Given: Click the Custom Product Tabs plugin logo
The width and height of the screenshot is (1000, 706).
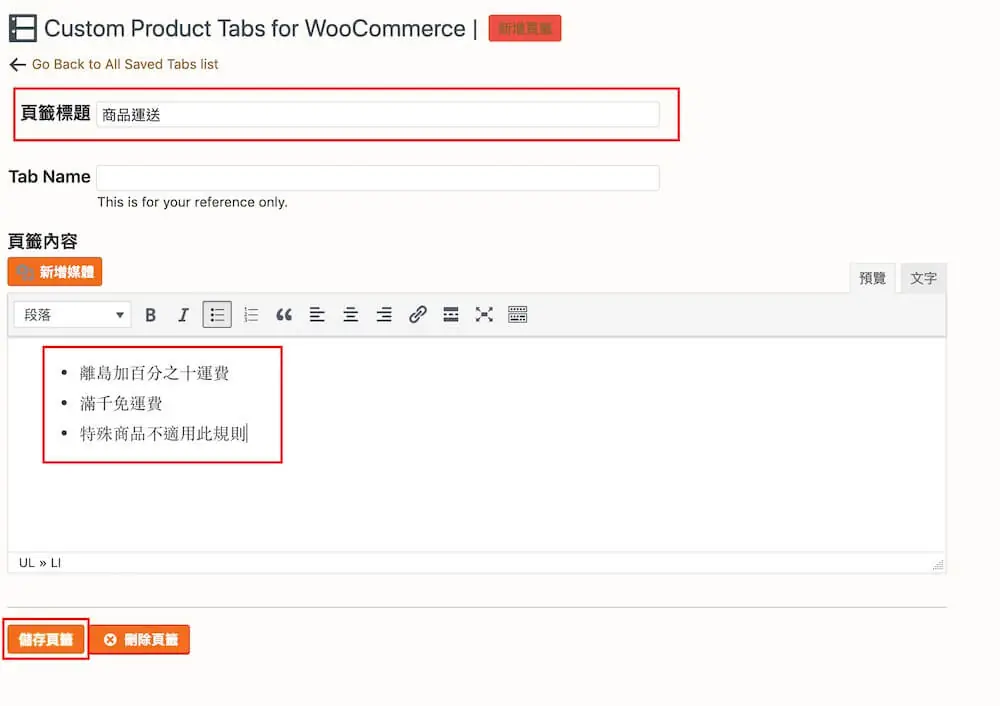Looking at the screenshot, I should point(22,29).
